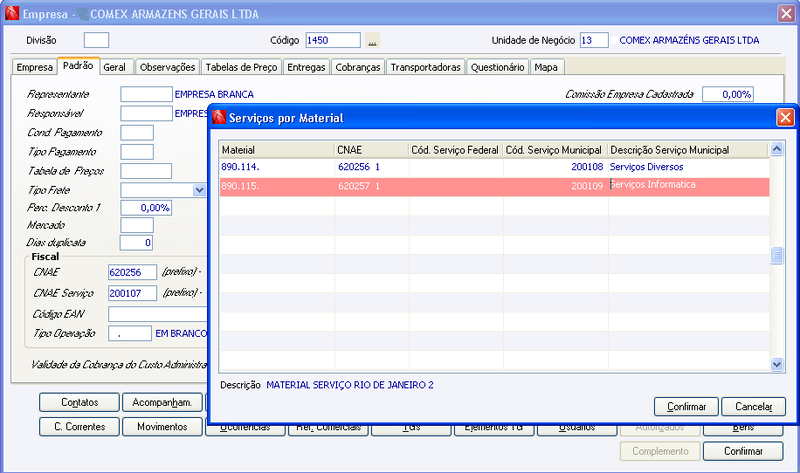Screen dimensions: 800x473
Task: Close the Empresa window
Action: point(786,13)
